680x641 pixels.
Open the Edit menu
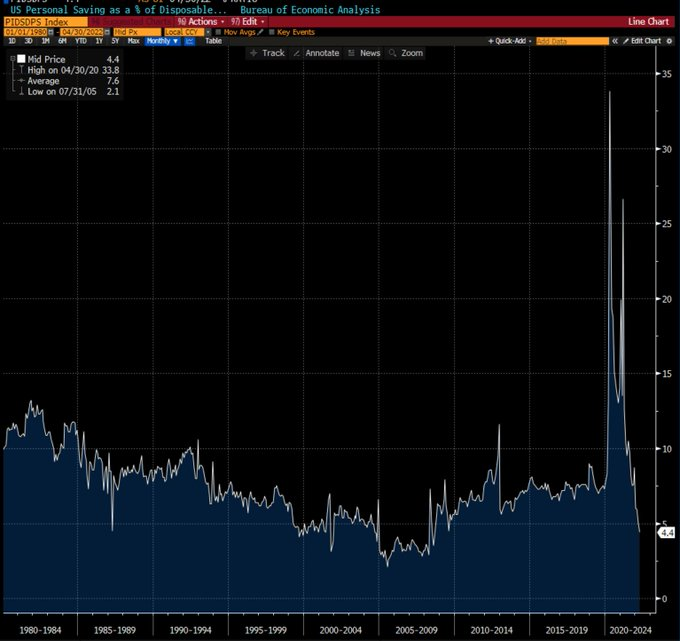pyautogui.click(x=248, y=22)
